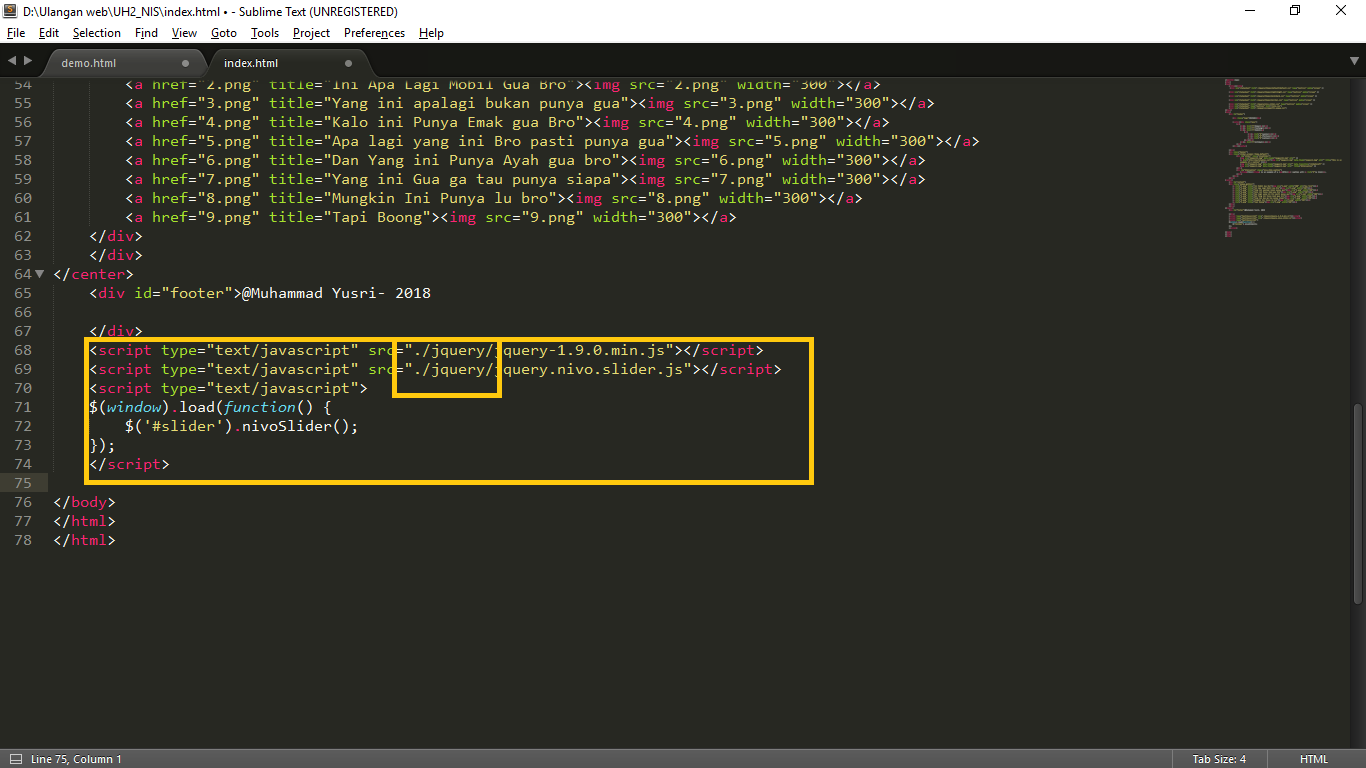Click the div id="footer" tag
The image size is (1366, 768).
coord(165,293)
